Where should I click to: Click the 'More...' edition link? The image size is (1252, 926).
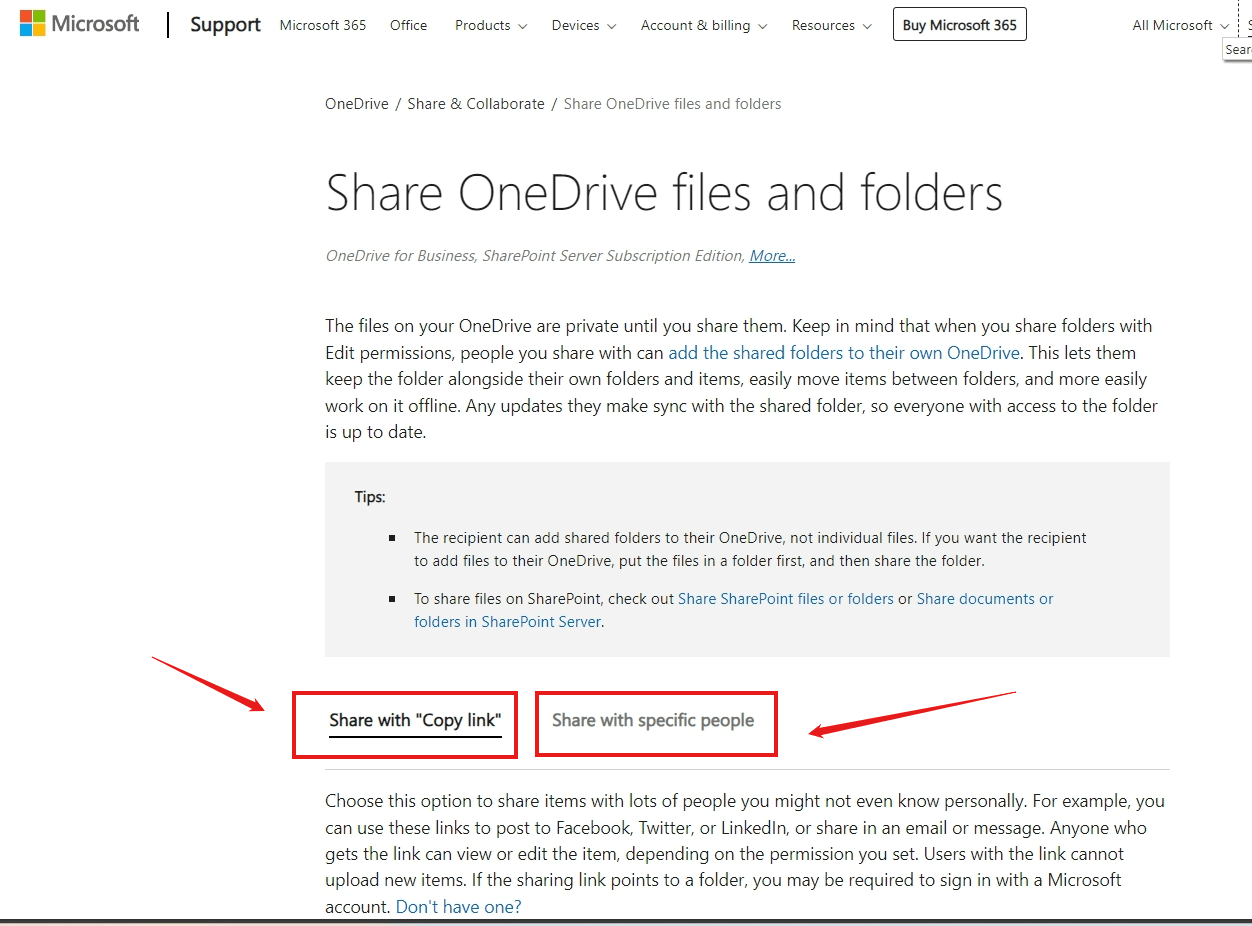coord(771,255)
